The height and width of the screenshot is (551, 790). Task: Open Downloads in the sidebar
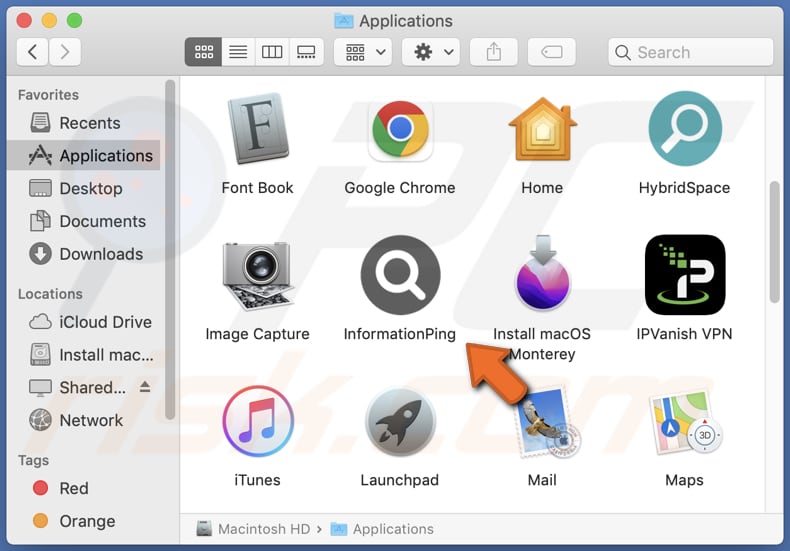83,254
